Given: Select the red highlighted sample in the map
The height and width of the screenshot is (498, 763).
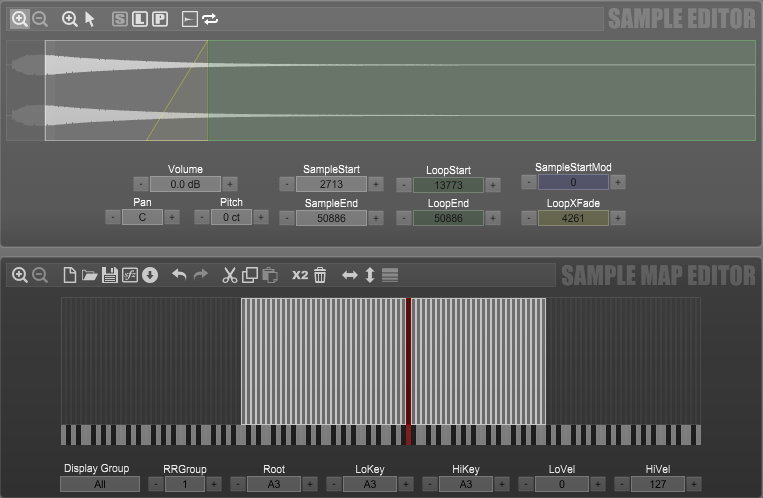Looking at the screenshot, I should (409, 361).
